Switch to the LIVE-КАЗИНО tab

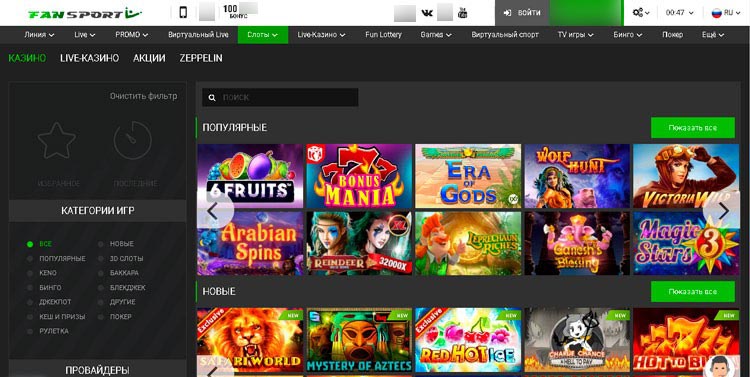point(89,58)
